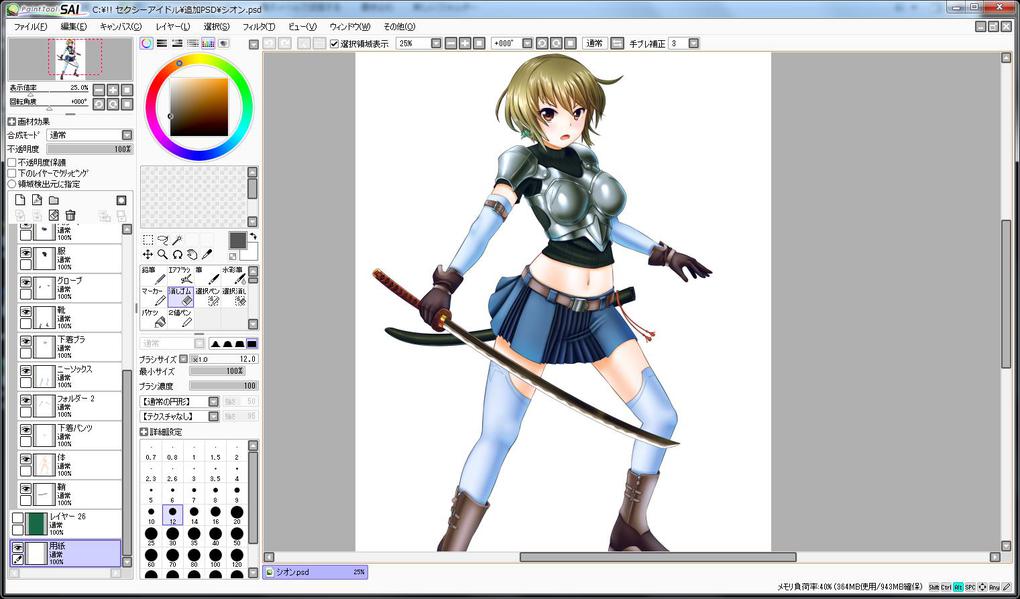Select the 鉛筆 pencil brush
The image size is (1020, 599).
(154, 275)
